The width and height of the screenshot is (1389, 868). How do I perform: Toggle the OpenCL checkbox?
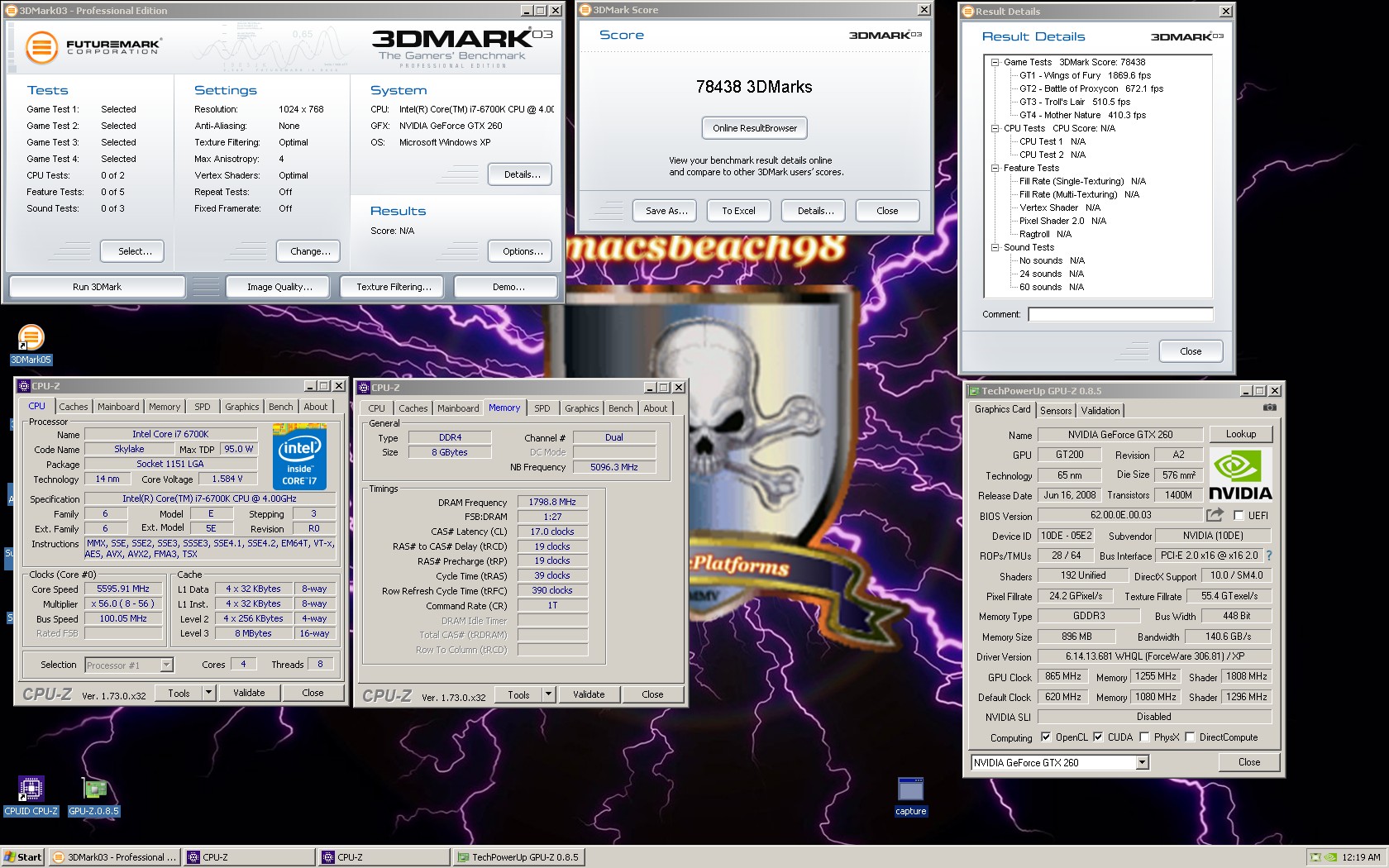coord(1046,737)
